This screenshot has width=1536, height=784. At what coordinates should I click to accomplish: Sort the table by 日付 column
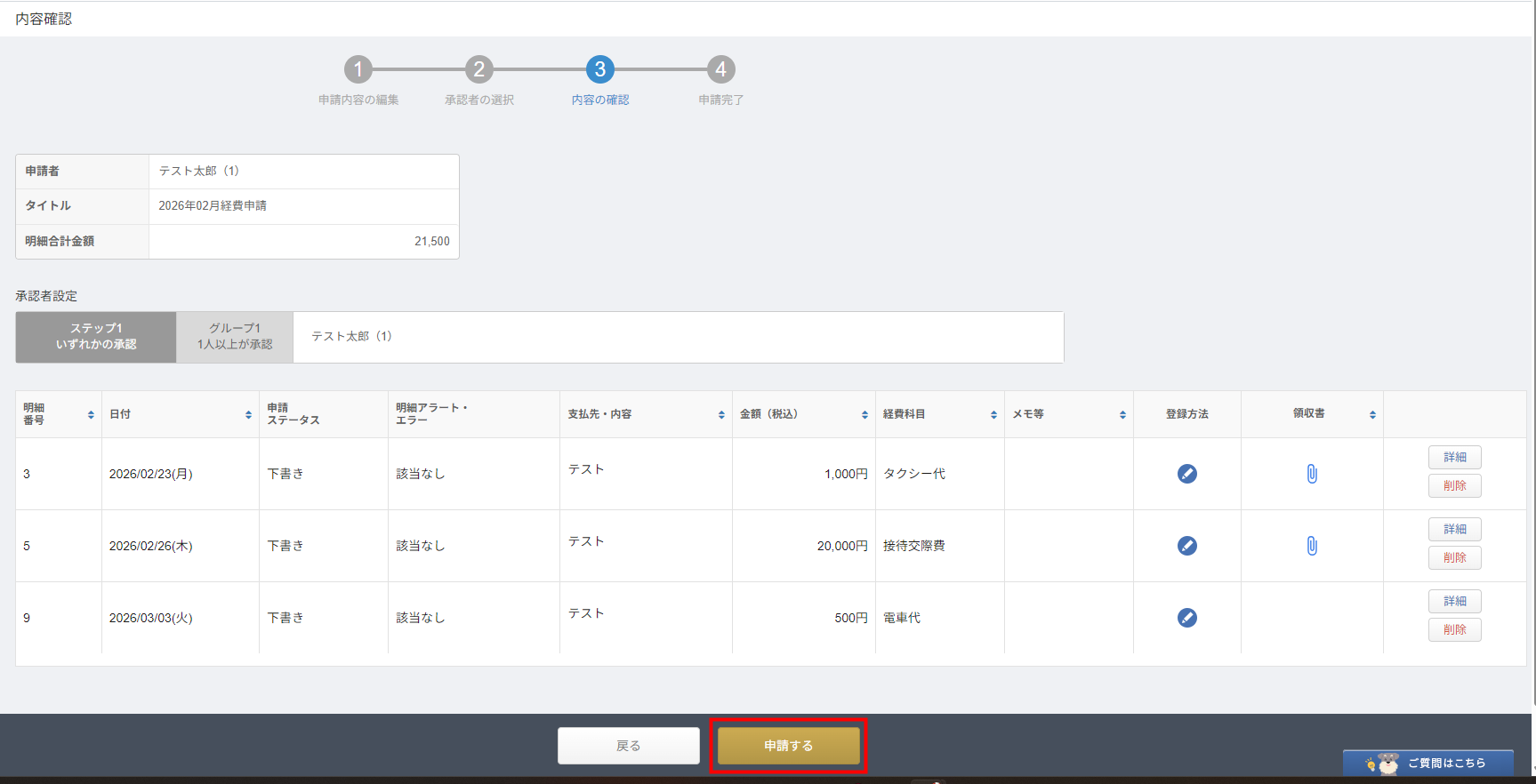[248, 415]
